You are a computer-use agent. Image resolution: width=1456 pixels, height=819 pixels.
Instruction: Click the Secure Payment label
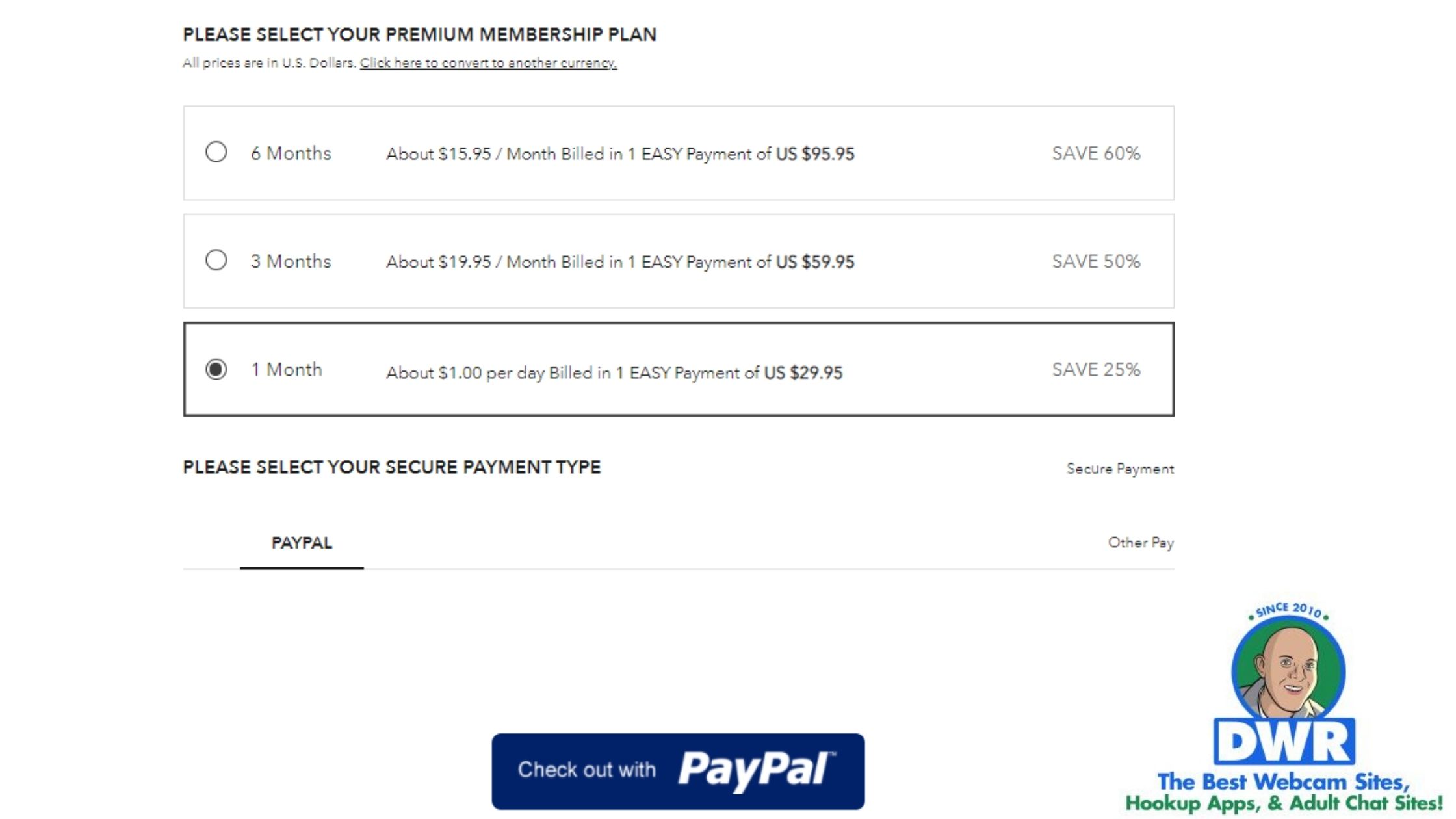tap(1120, 469)
